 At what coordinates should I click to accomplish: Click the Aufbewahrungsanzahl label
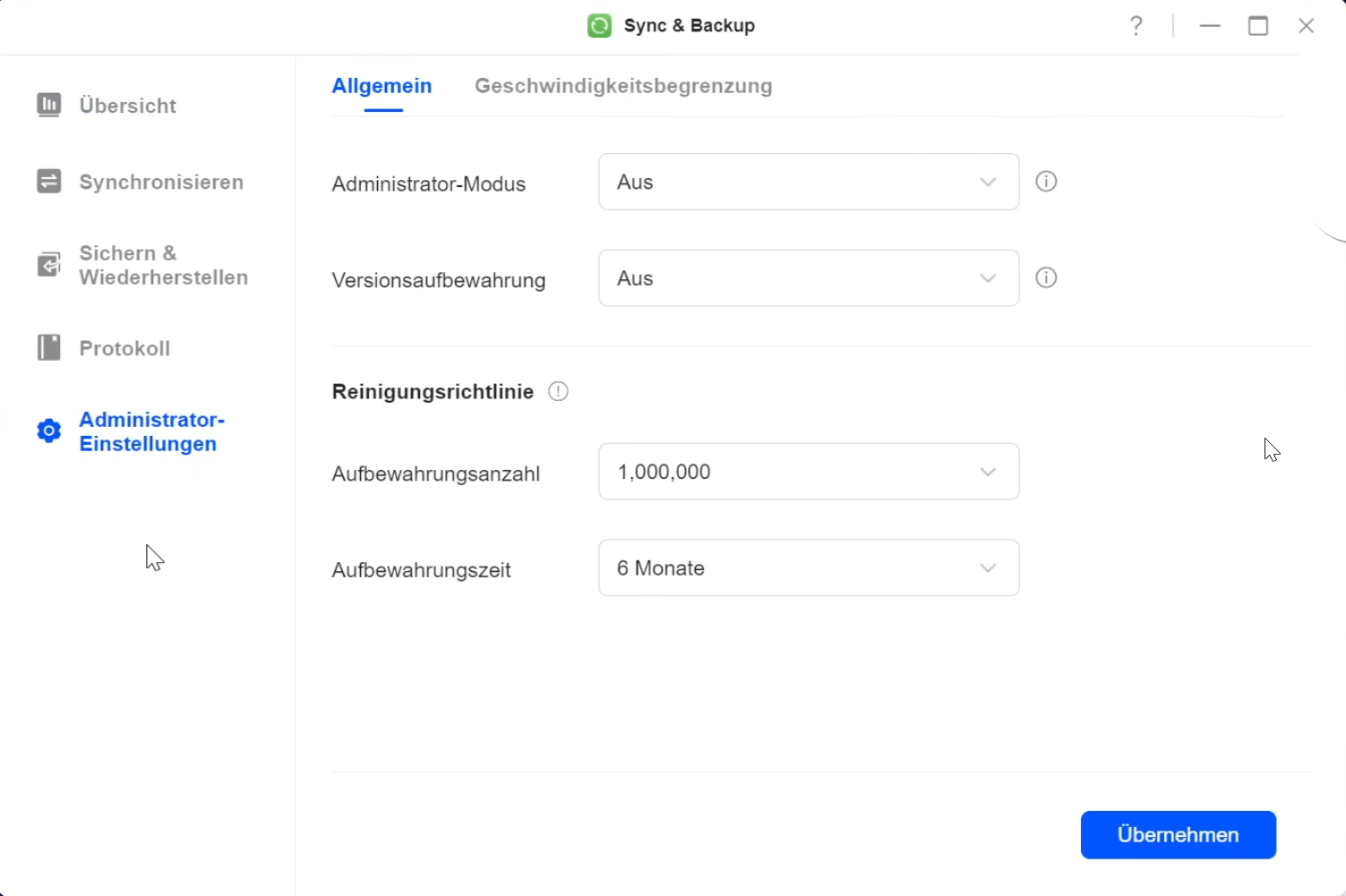tap(436, 474)
